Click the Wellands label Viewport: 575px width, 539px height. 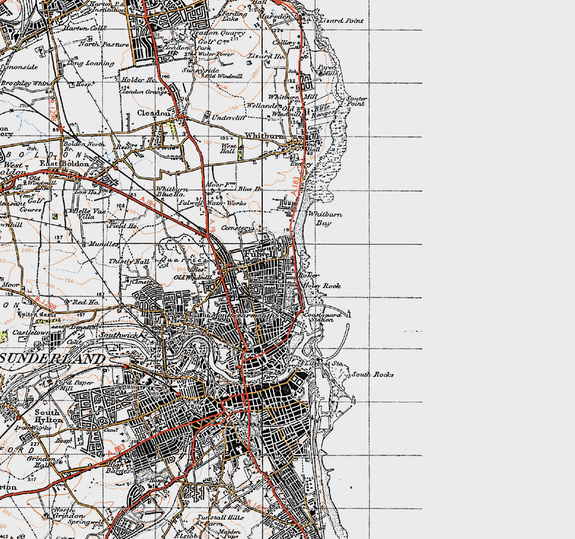(x=263, y=105)
